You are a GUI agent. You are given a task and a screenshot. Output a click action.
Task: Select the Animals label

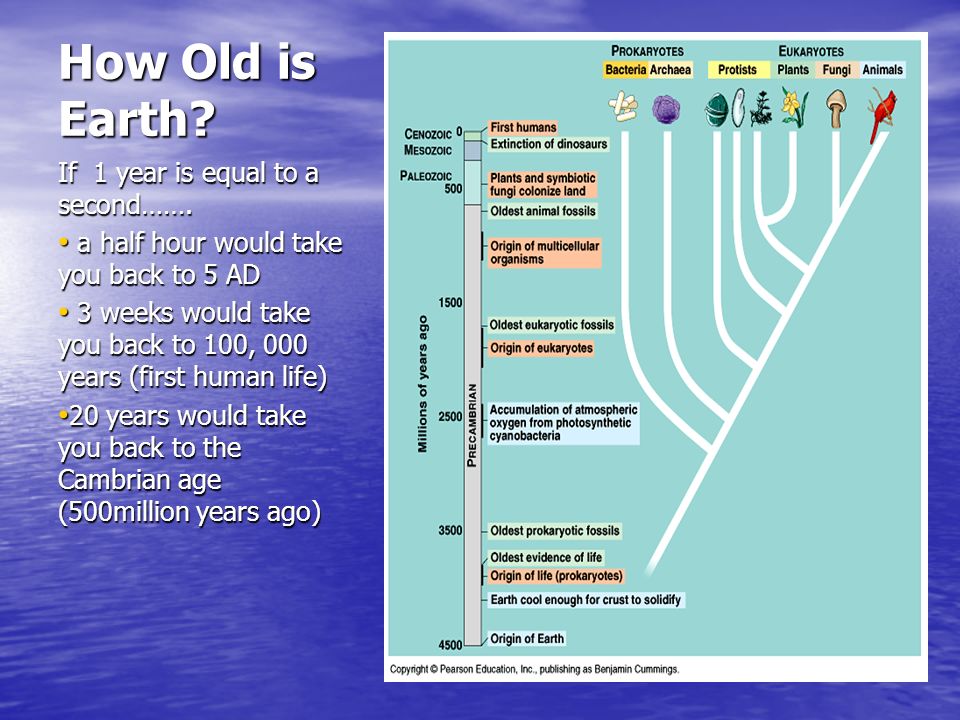pos(882,70)
